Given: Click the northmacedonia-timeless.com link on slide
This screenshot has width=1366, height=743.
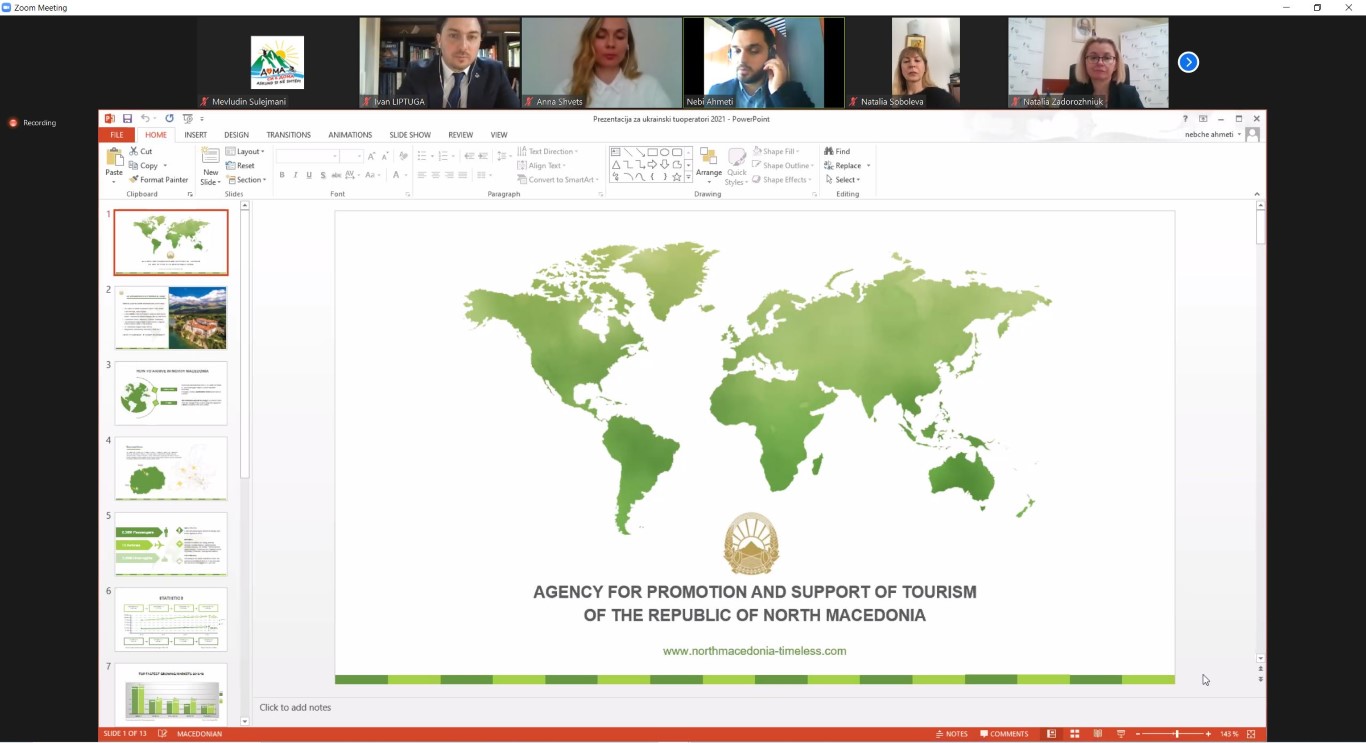Looking at the screenshot, I should [x=755, y=651].
